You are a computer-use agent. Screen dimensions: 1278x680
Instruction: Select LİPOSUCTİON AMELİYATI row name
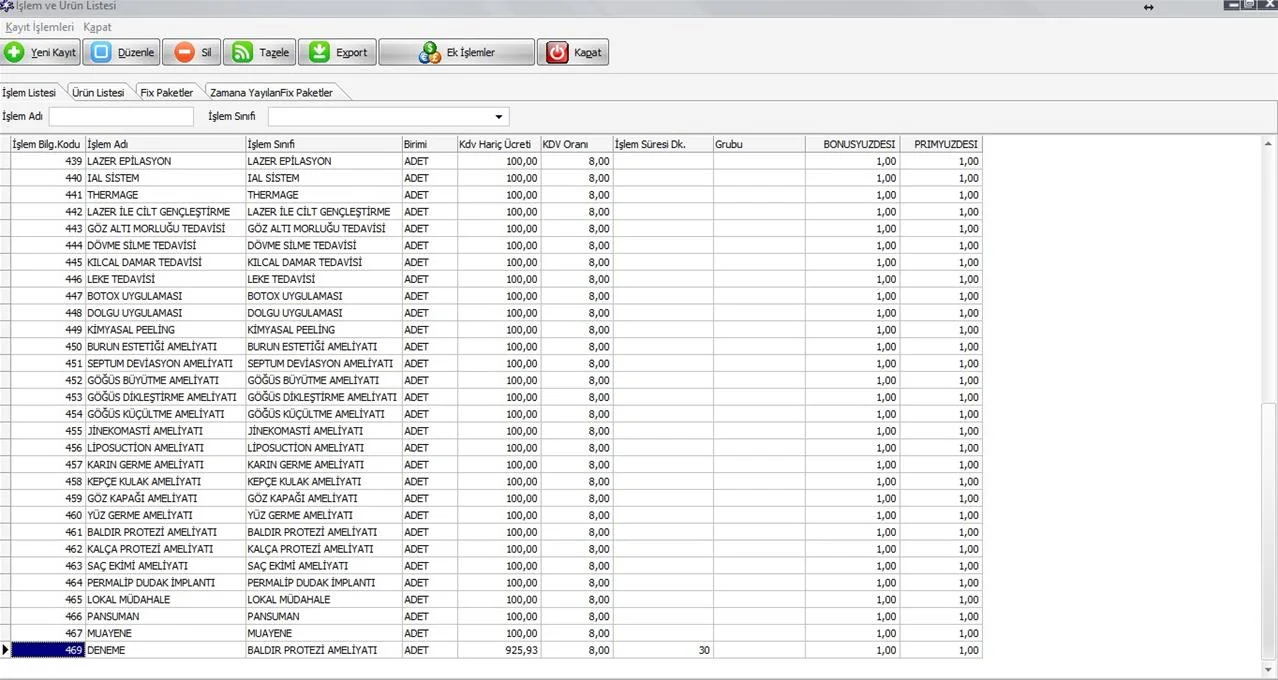coord(145,448)
